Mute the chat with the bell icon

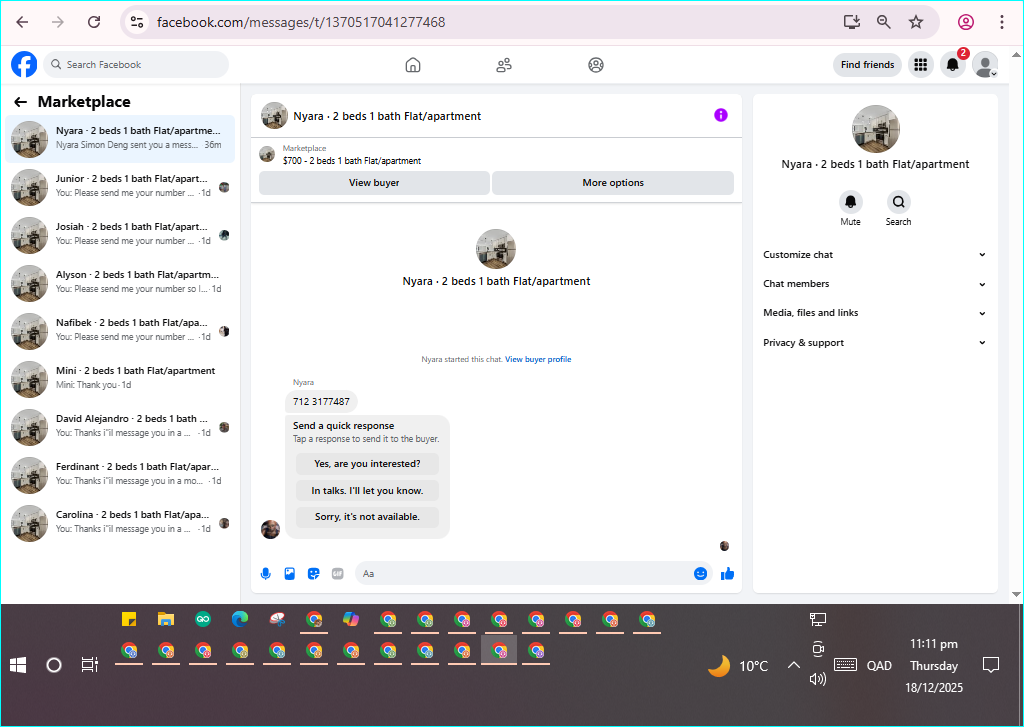pos(850,202)
